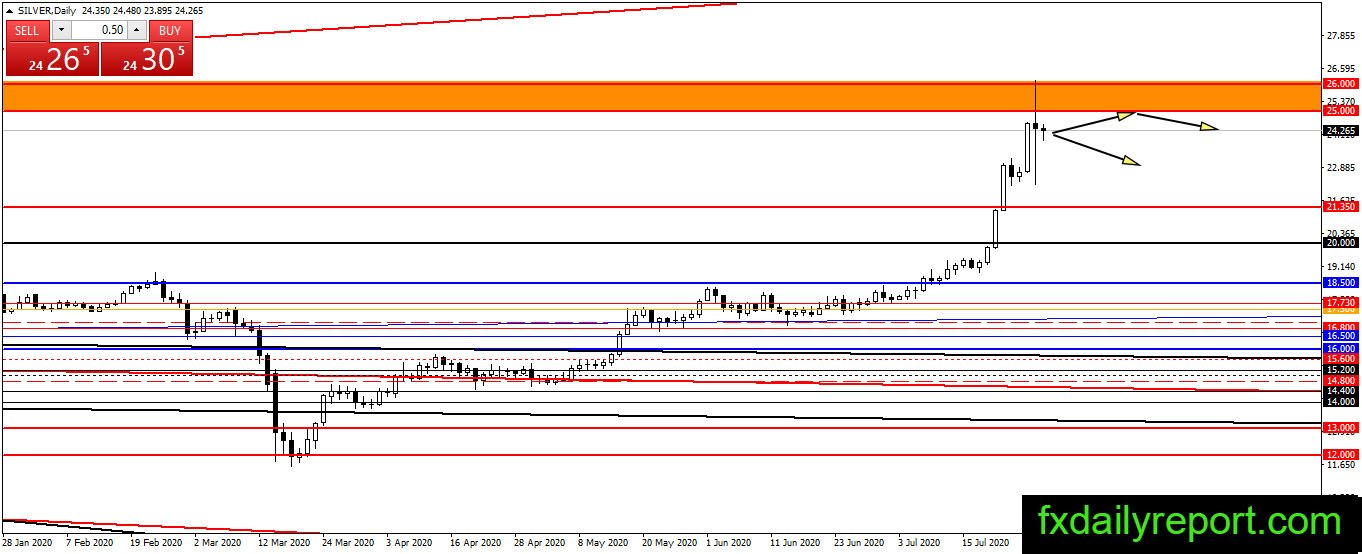Click the 20.000 black price label
The image size is (1362, 554).
pyautogui.click(x=1340, y=242)
